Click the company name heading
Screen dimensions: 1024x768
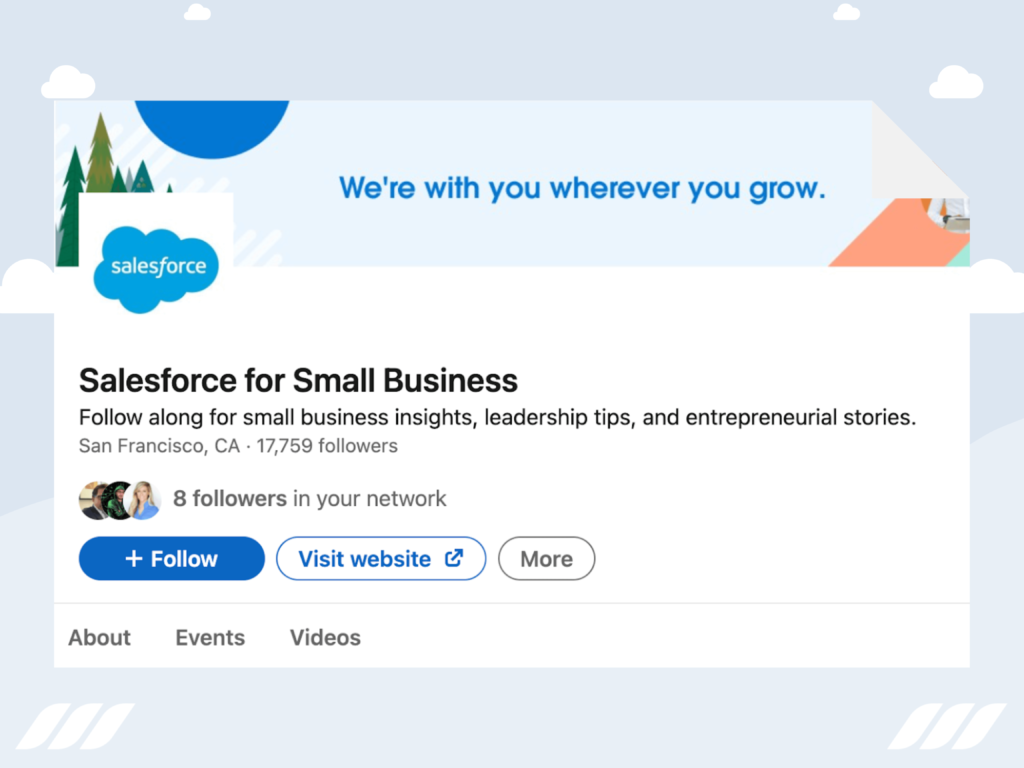tap(298, 380)
